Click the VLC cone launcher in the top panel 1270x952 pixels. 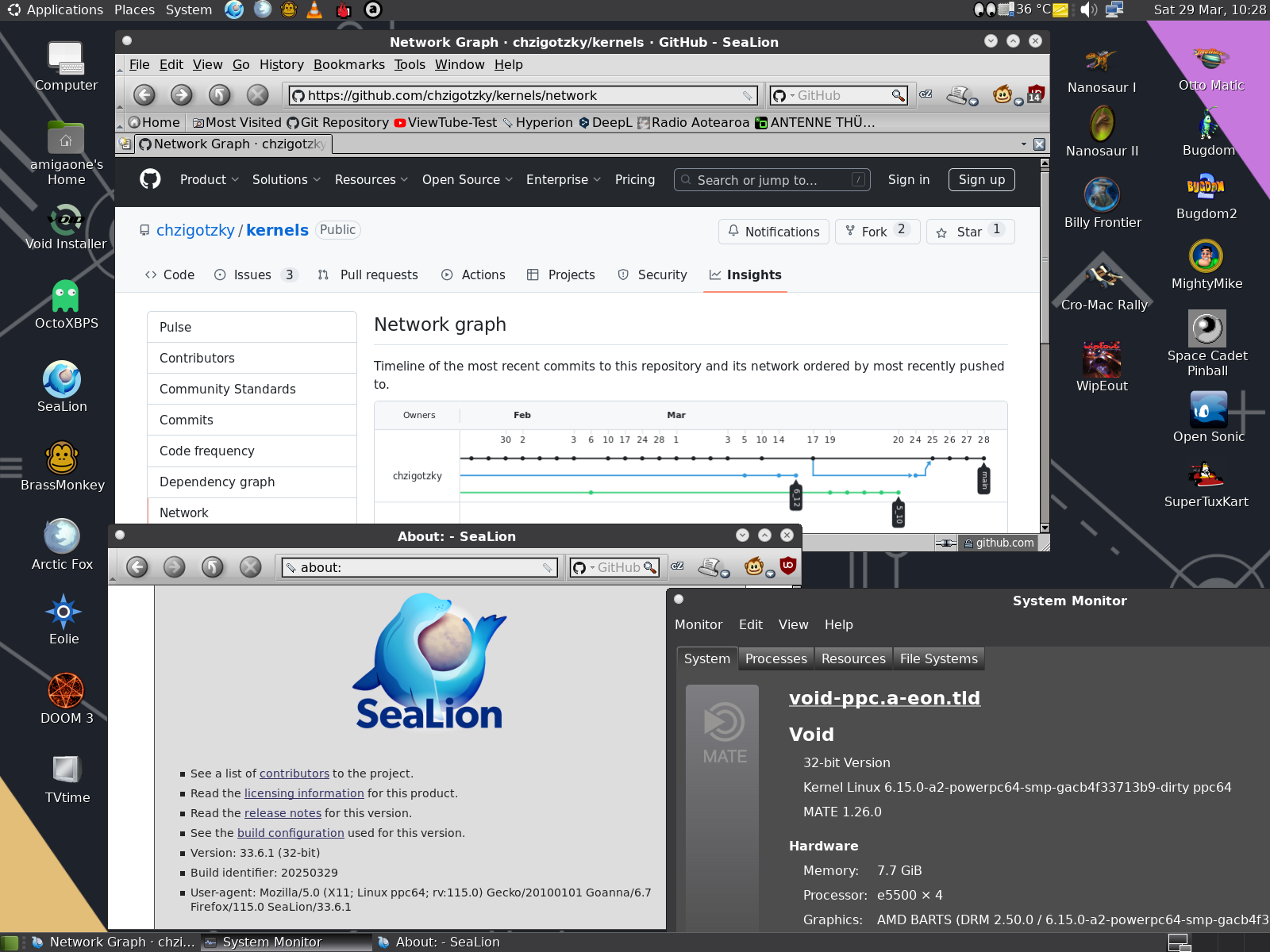[314, 10]
